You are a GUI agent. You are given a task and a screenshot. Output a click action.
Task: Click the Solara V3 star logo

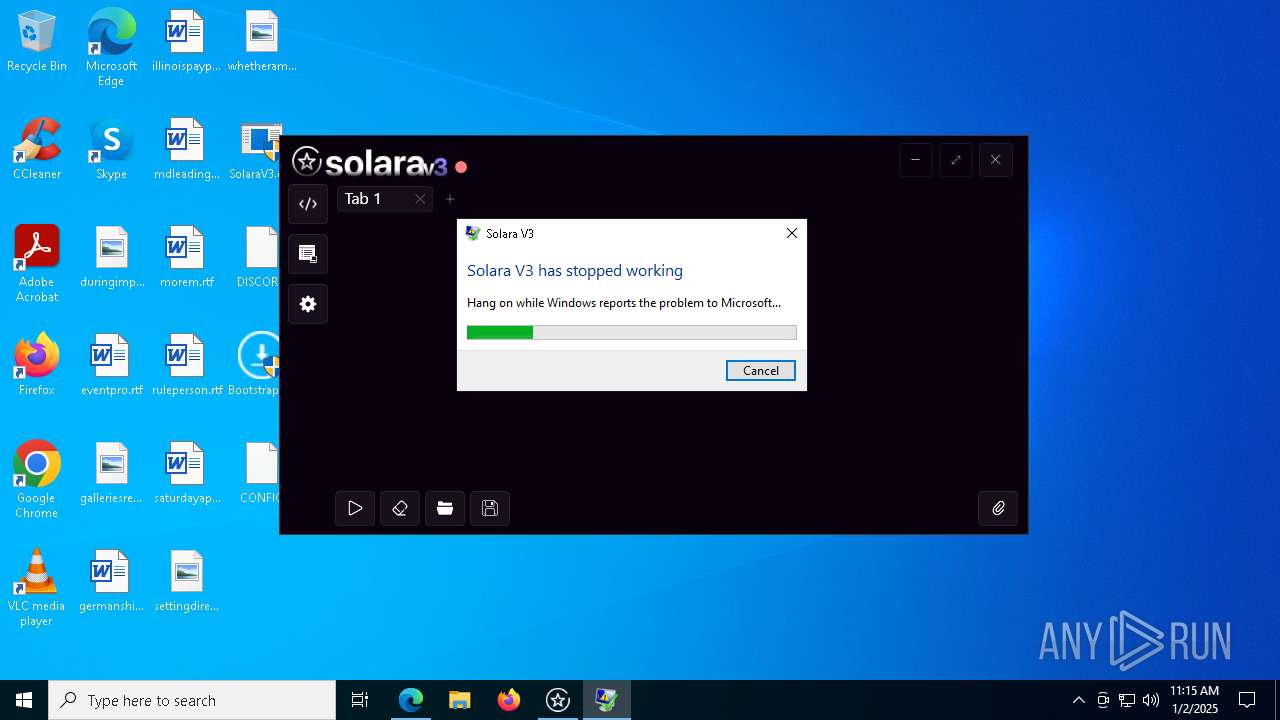point(306,162)
